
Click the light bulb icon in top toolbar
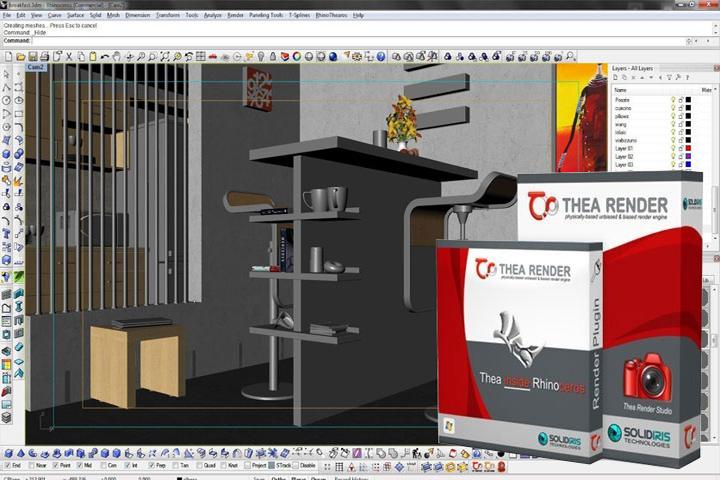pos(261,56)
